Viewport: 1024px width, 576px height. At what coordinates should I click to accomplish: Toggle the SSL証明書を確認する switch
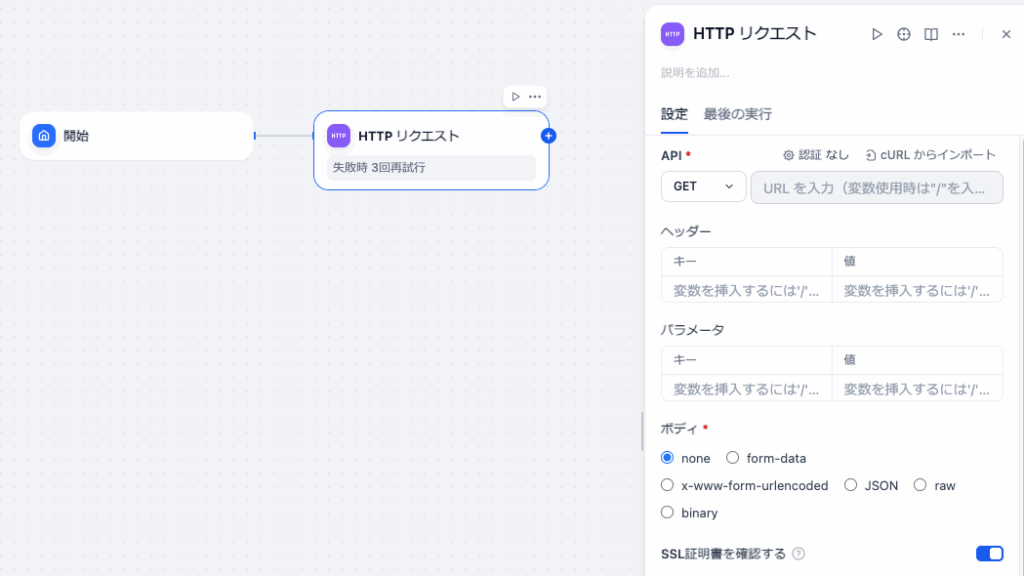click(x=989, y=554)
